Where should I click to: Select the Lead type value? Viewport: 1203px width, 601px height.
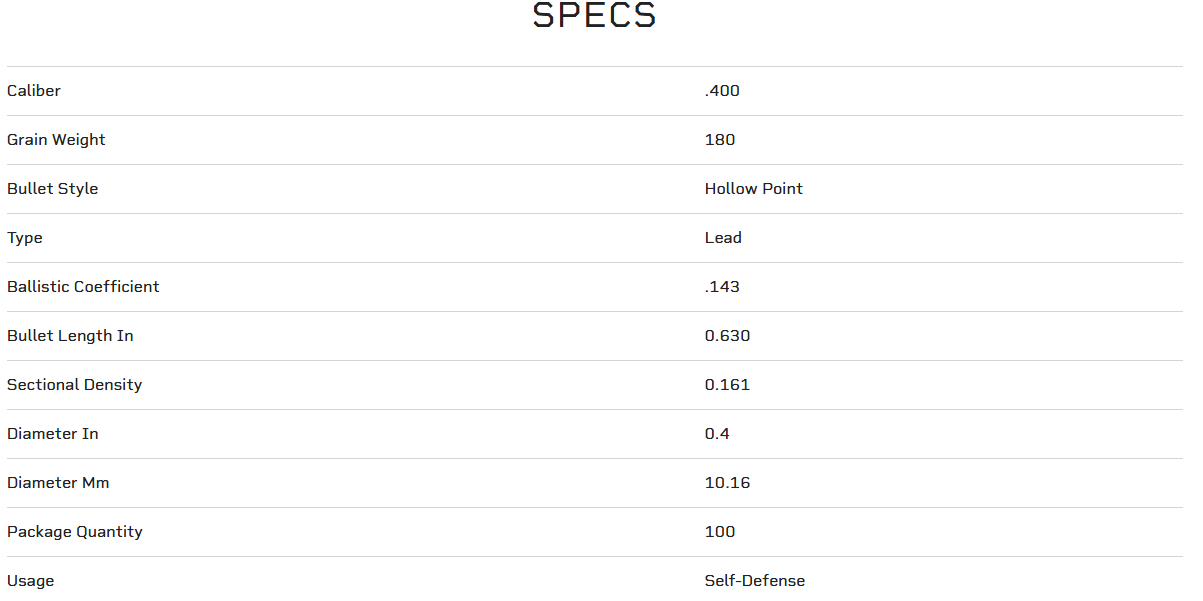(x=723, y=238)
